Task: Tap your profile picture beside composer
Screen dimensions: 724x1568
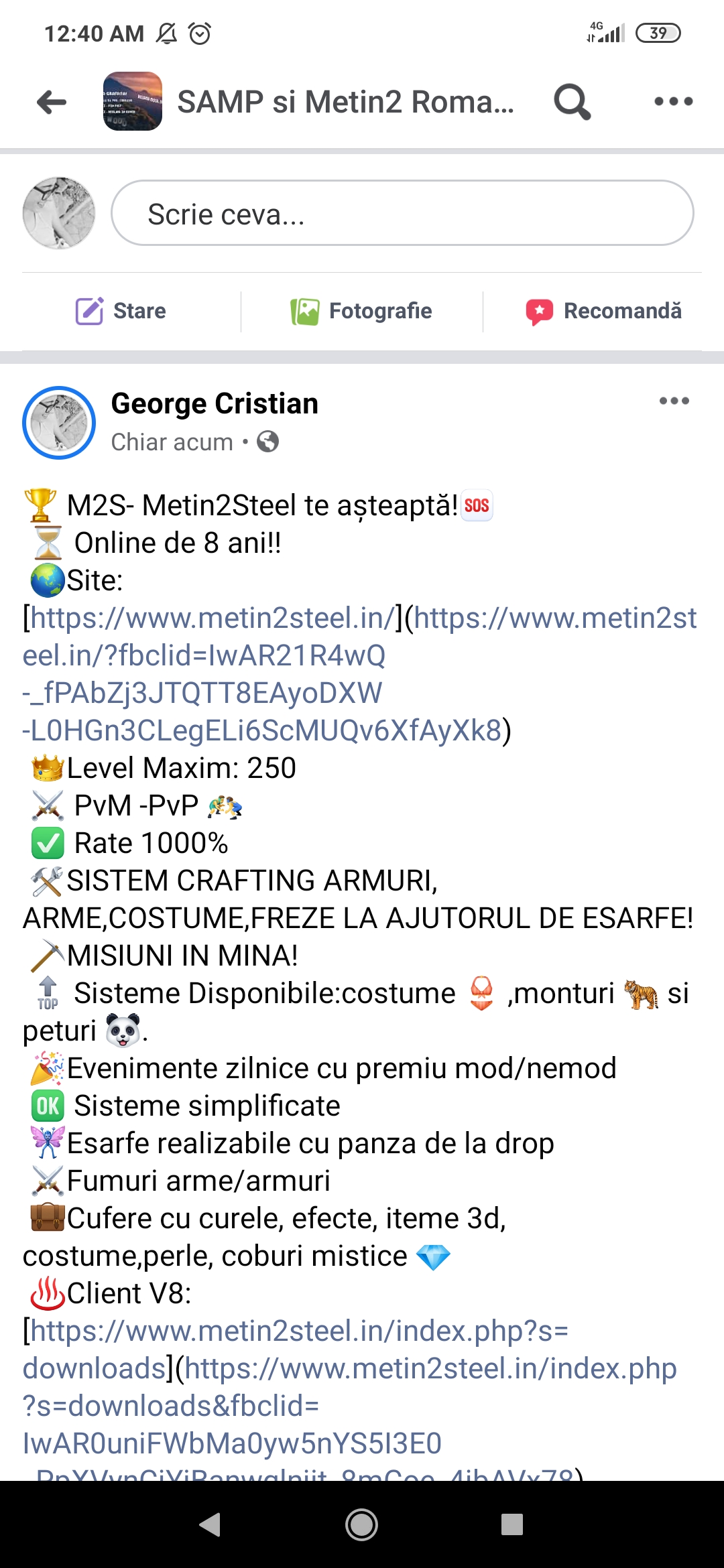Action: click(x=59, y=213)
